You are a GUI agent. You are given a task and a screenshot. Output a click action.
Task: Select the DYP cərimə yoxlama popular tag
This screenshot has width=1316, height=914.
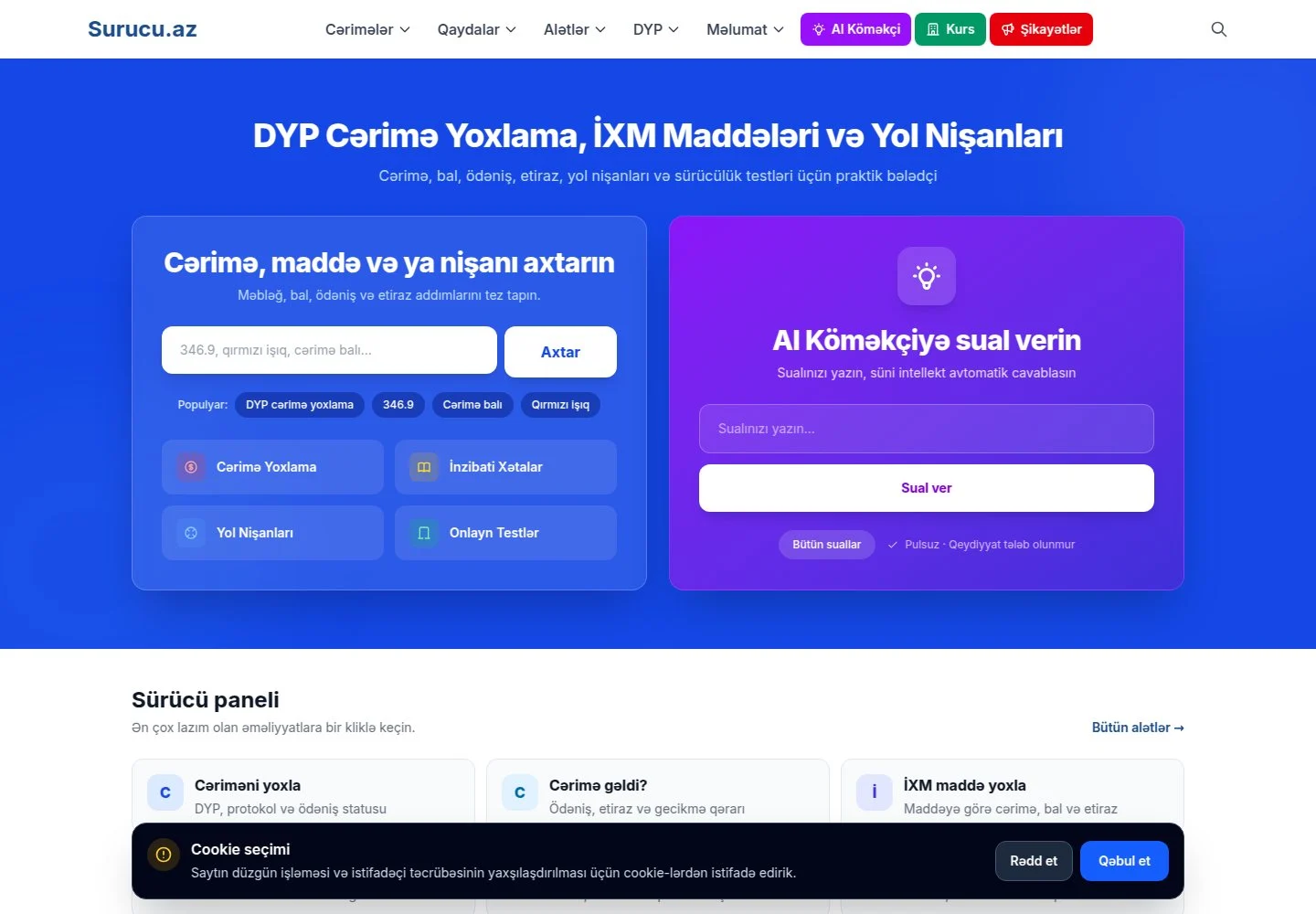[x=300, y=405]
